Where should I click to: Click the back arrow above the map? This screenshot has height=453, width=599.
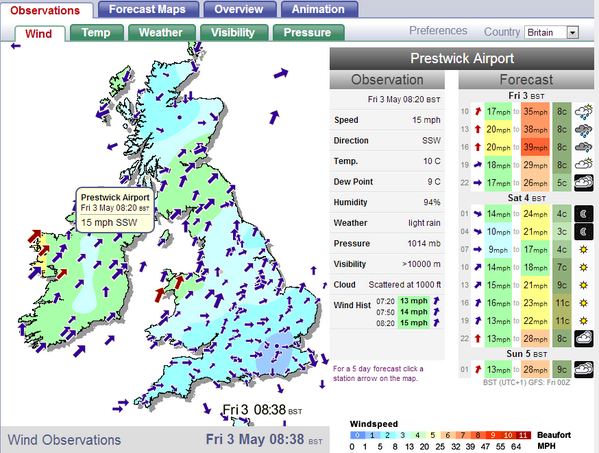pyautogui.click(x=15, y=46)
